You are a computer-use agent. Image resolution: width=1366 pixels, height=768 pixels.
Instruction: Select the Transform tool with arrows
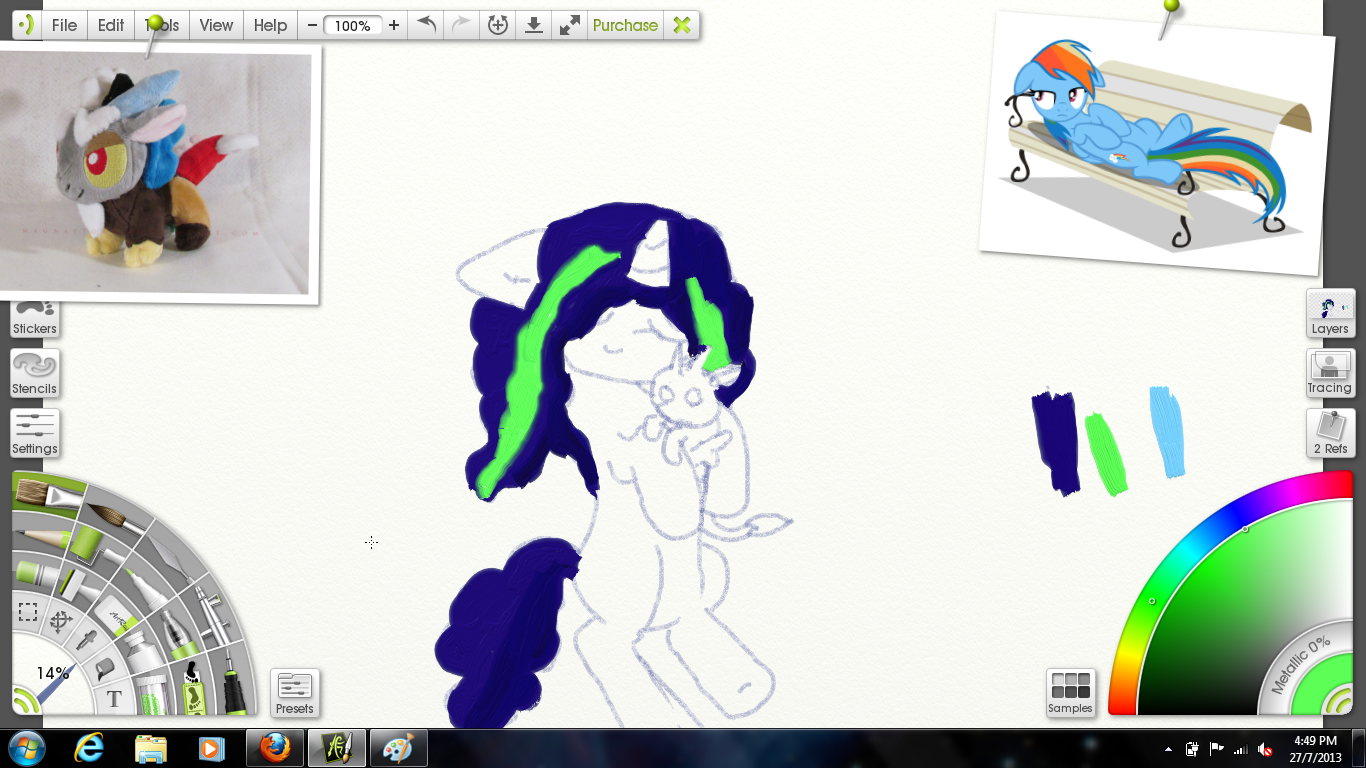coord(61,622)
